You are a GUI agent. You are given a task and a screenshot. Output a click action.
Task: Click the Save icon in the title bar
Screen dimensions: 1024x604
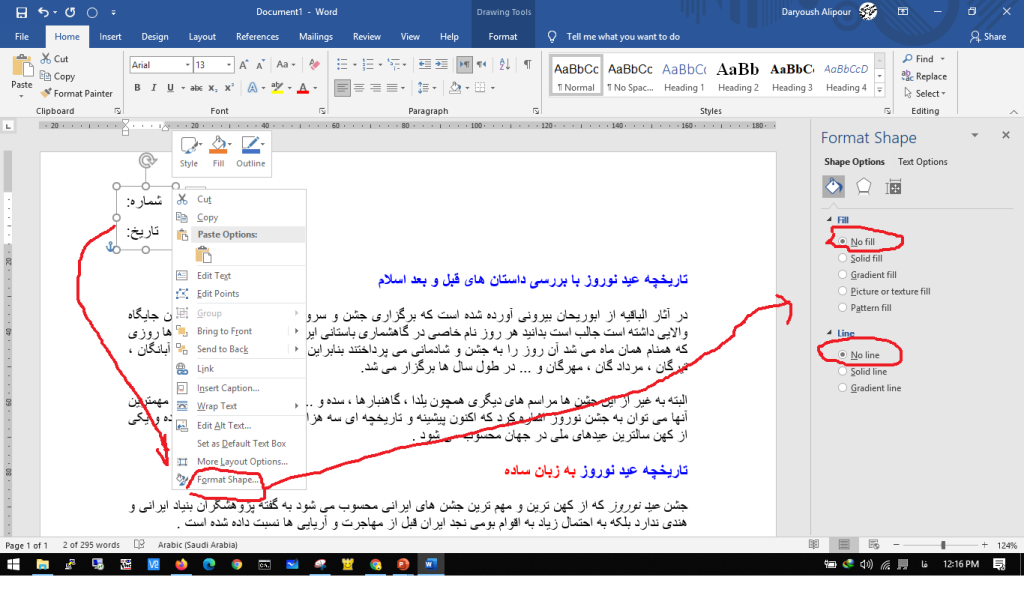(x=21, y=13)
